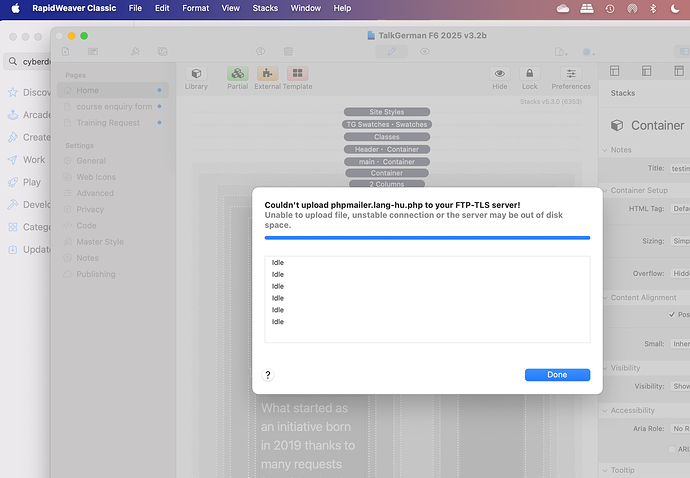The width and height of the screenshot is (690, 478).
Task: Switch to Edit mode with pencil icon
Action: tap(391, 51)
